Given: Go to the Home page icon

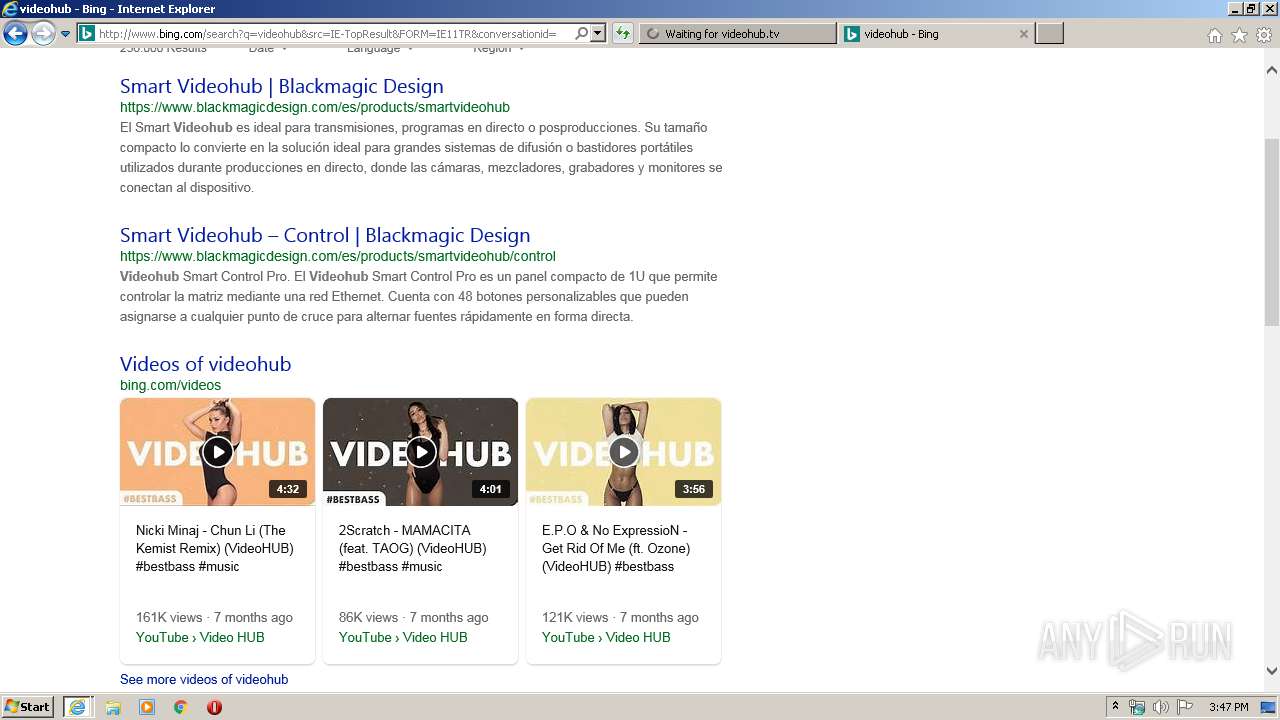Looking at the screenshot, I should [1214, 35].
